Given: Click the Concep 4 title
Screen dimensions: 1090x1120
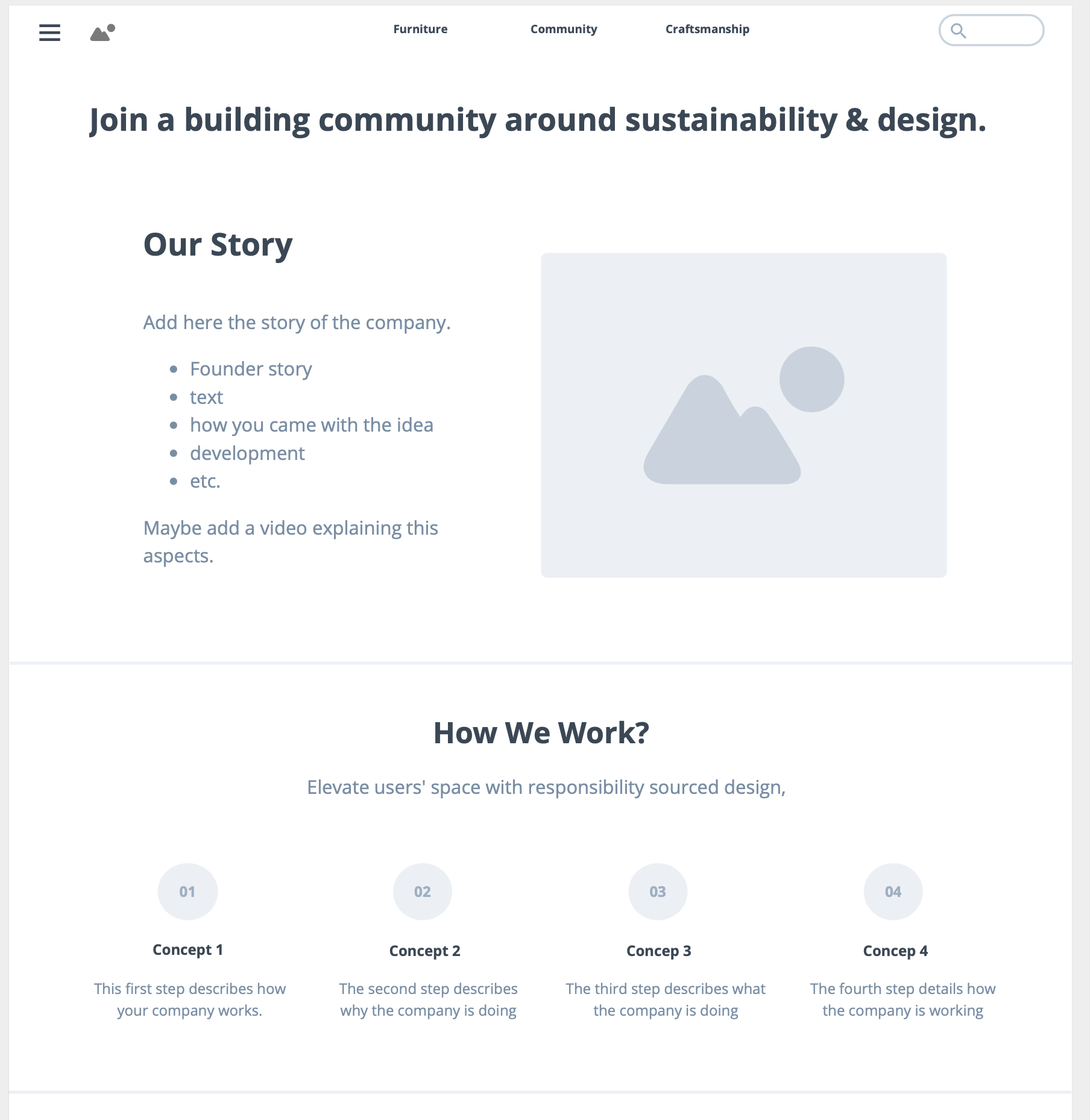Looking at the screenshot, I should coord(895,951).
